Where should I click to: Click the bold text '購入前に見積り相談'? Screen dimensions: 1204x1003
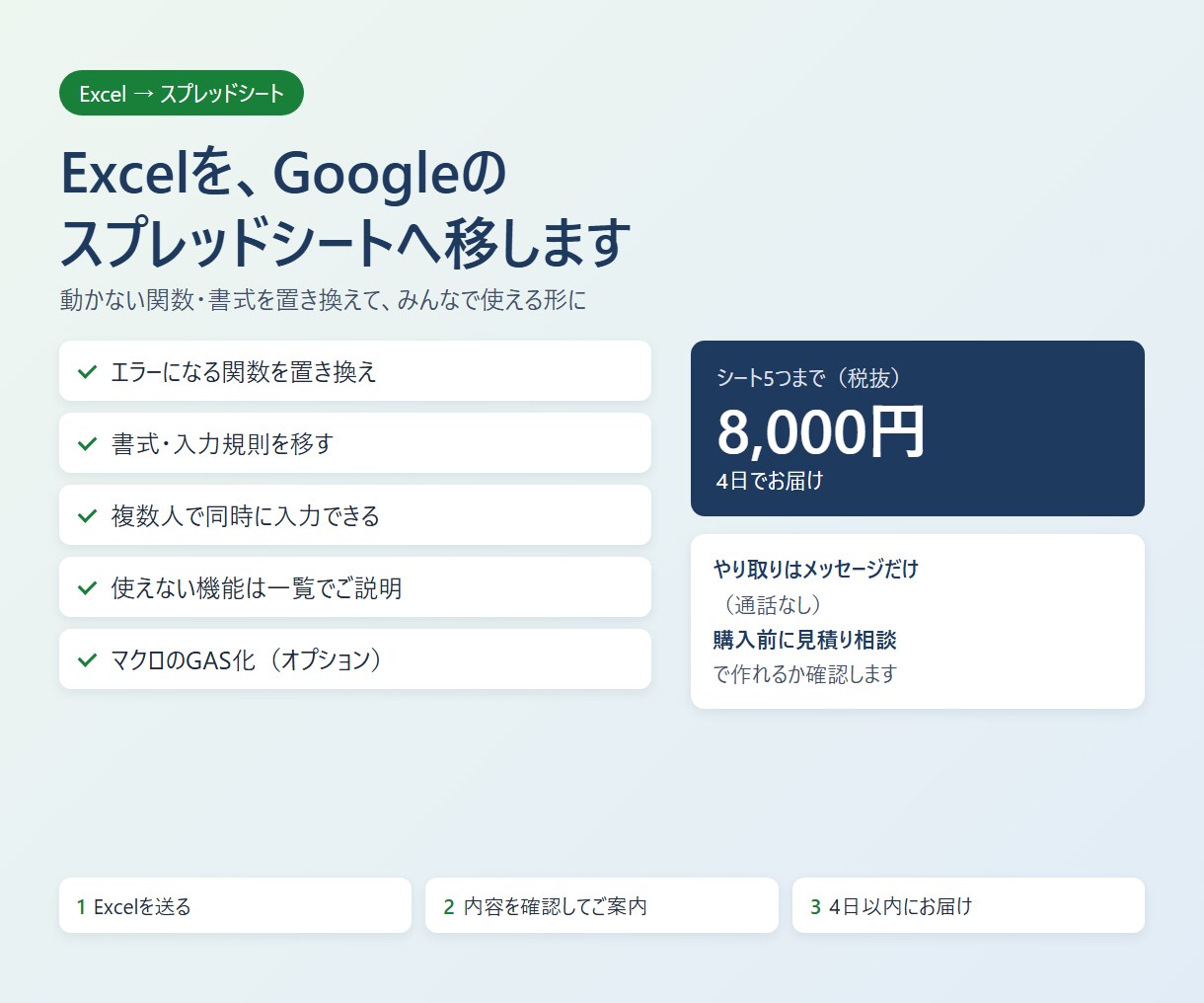(804, 640)
